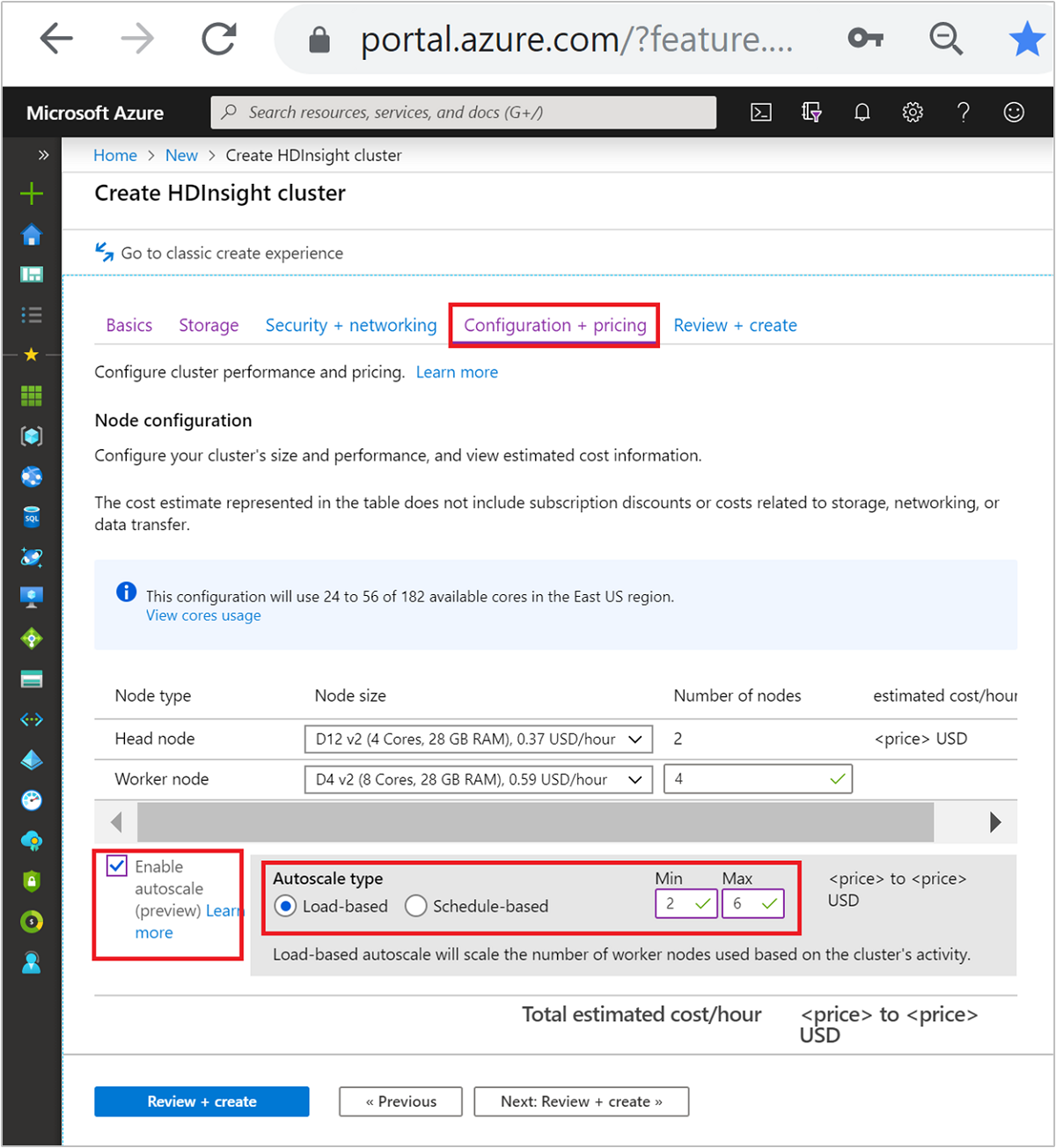Screen dimensions: 1056x1148
Task: Open SQL databases sidebar icon
Action: pyautogui.click(x=32, y=517)
